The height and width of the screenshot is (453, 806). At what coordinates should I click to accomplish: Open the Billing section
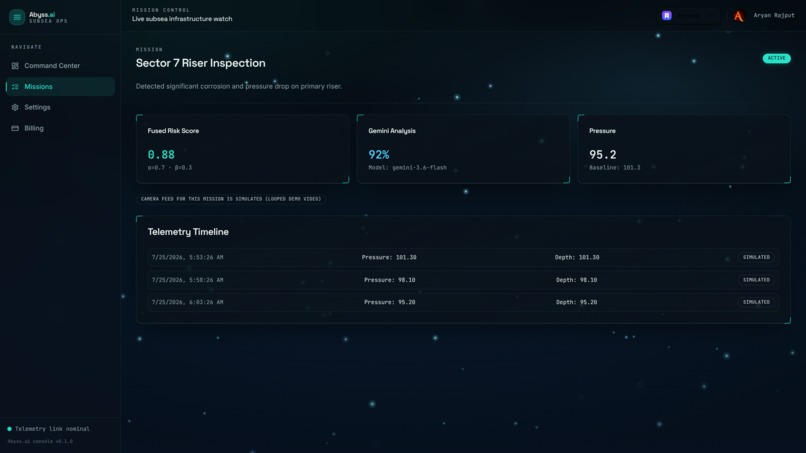coord(60,129)
